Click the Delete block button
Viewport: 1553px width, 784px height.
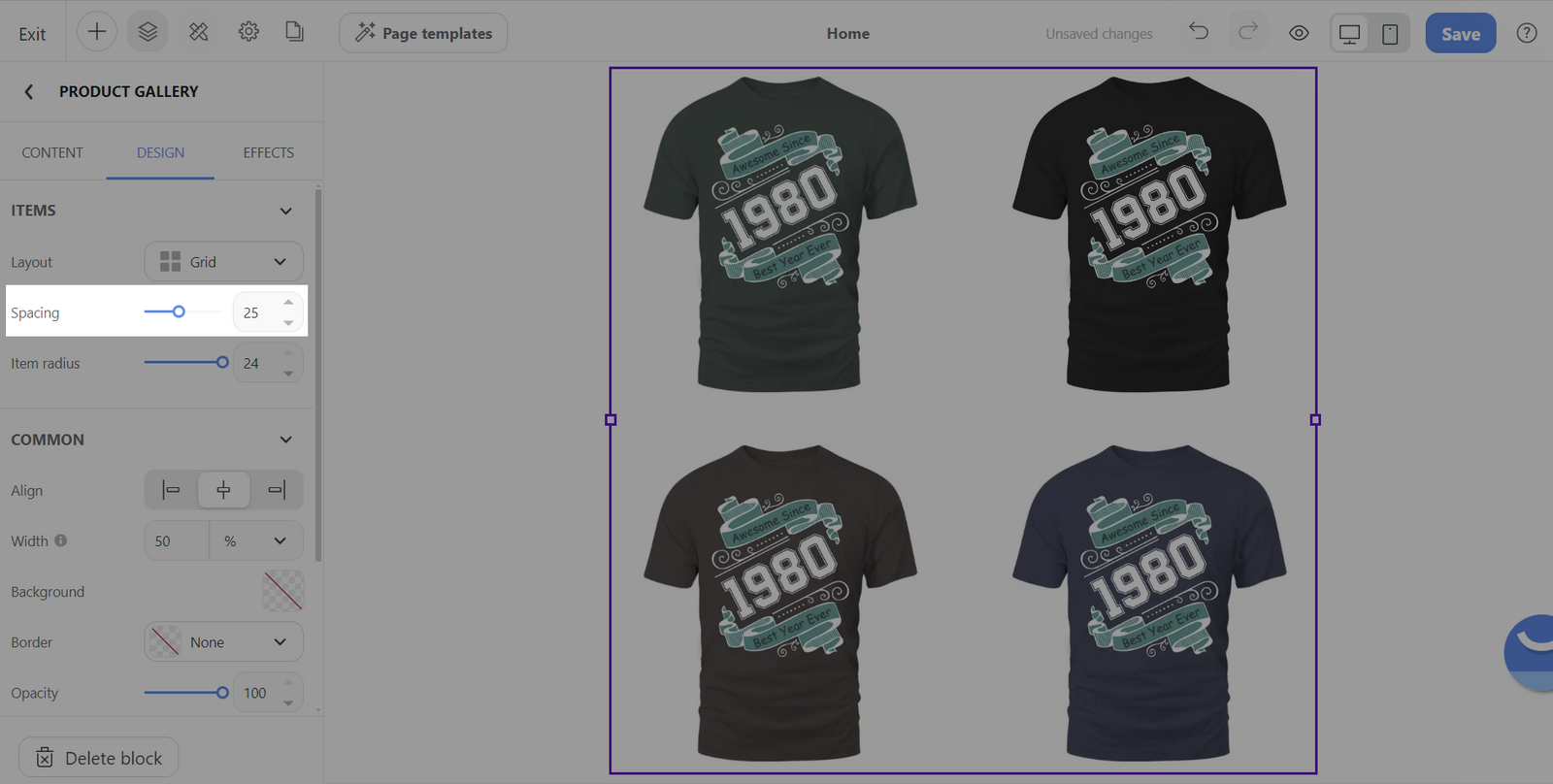99,758
